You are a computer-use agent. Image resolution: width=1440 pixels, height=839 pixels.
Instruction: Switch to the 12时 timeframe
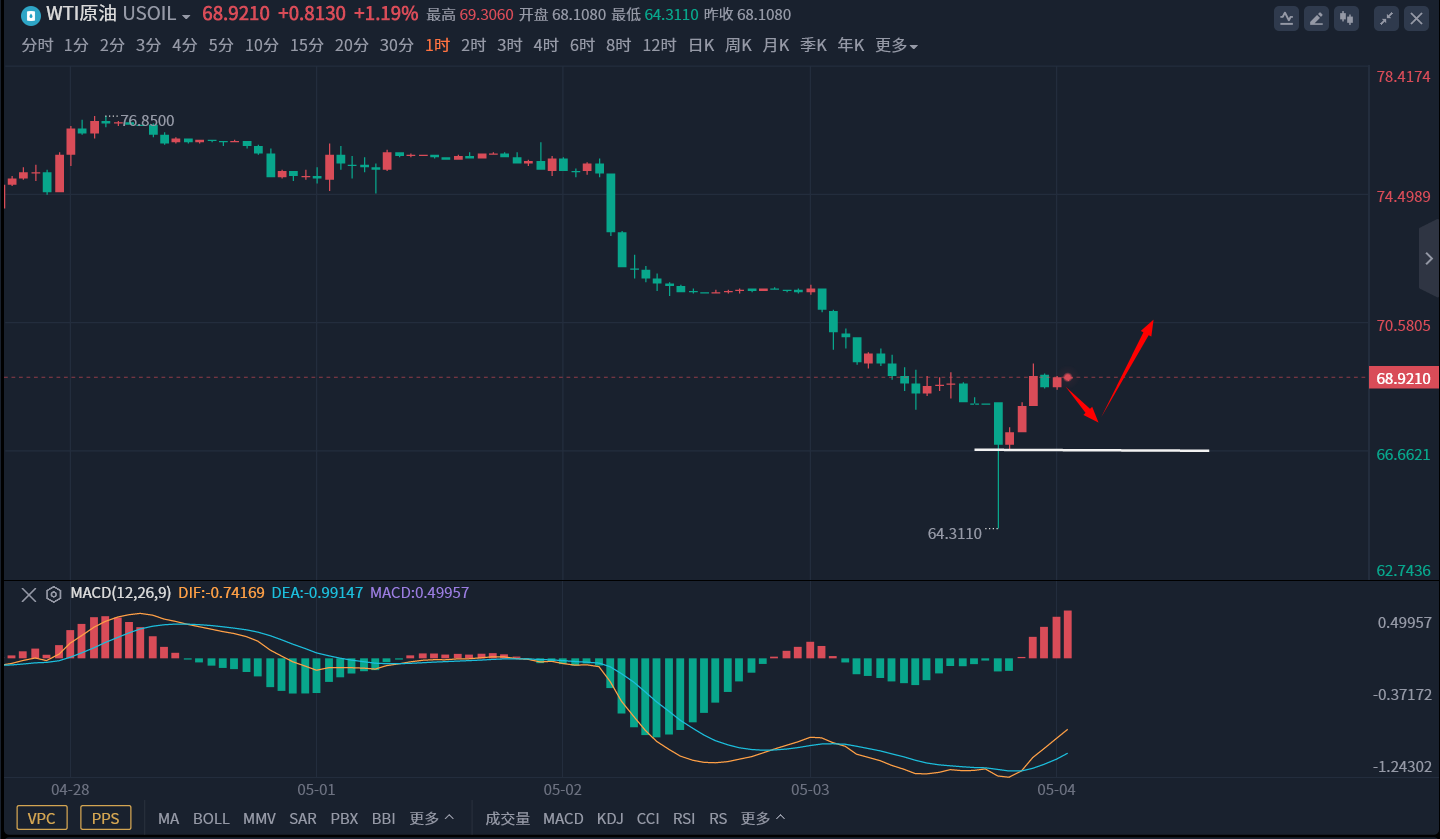(x=659, y=45)
